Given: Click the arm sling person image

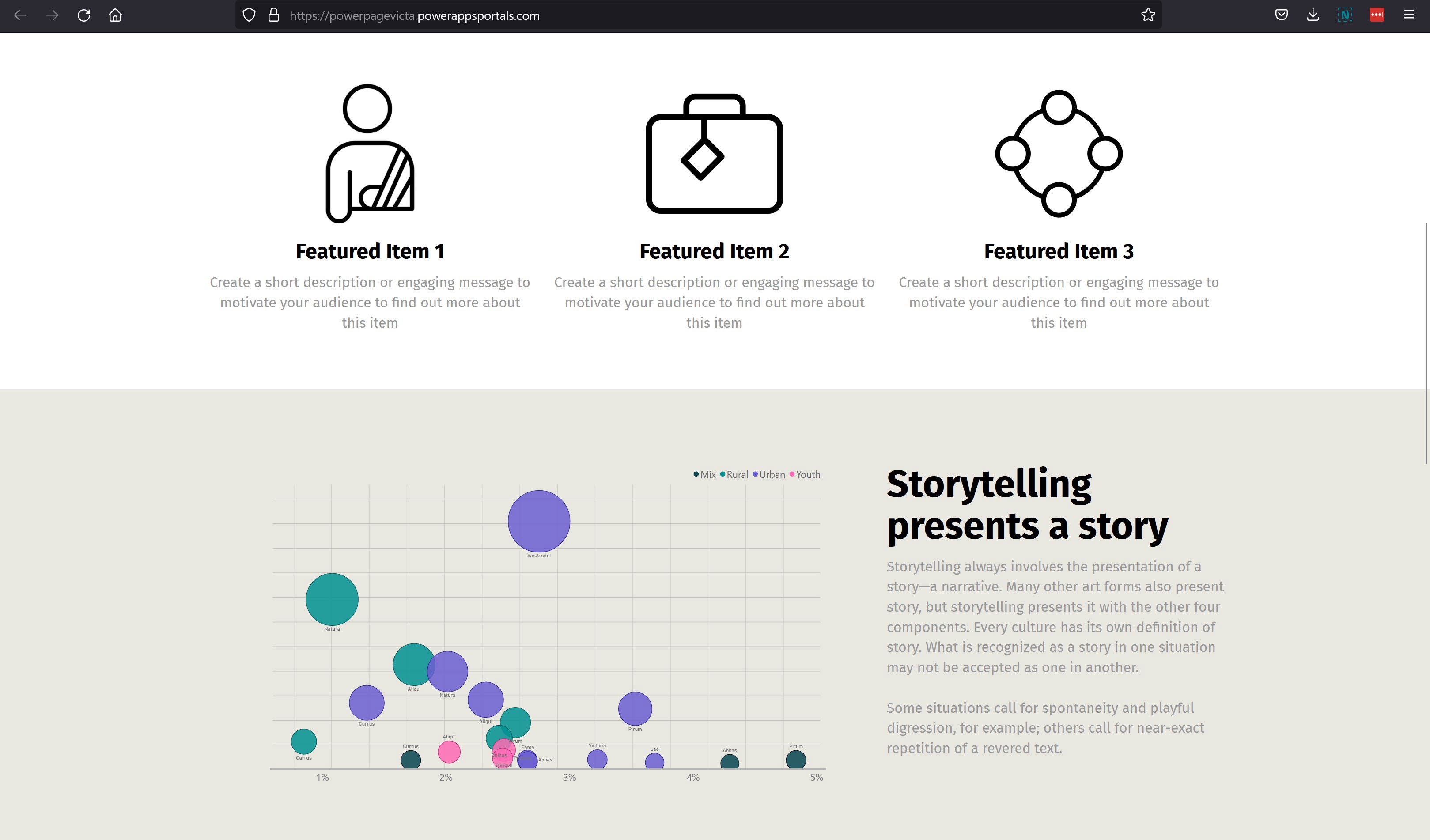Looking at the screenshot, I should (x=369, y=153).
